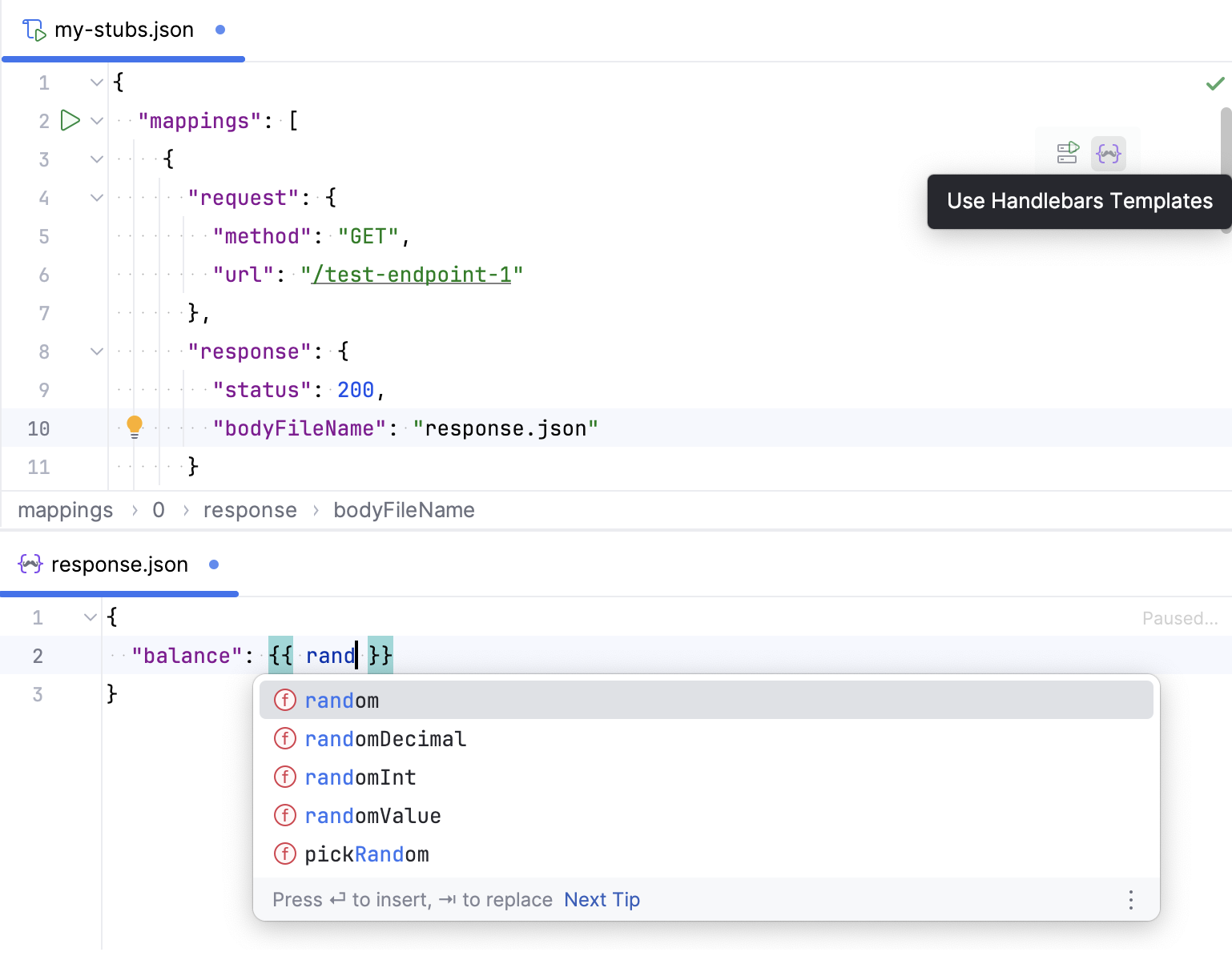Switch to the response.json tab
The width and height of the screenshot is (1232, 956).
point(119,564)
